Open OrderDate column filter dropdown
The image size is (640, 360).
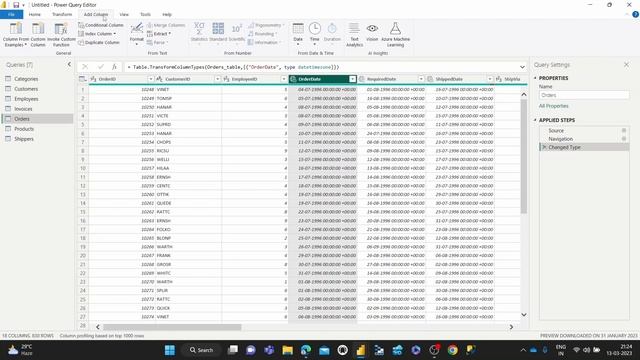click(352, 79)
